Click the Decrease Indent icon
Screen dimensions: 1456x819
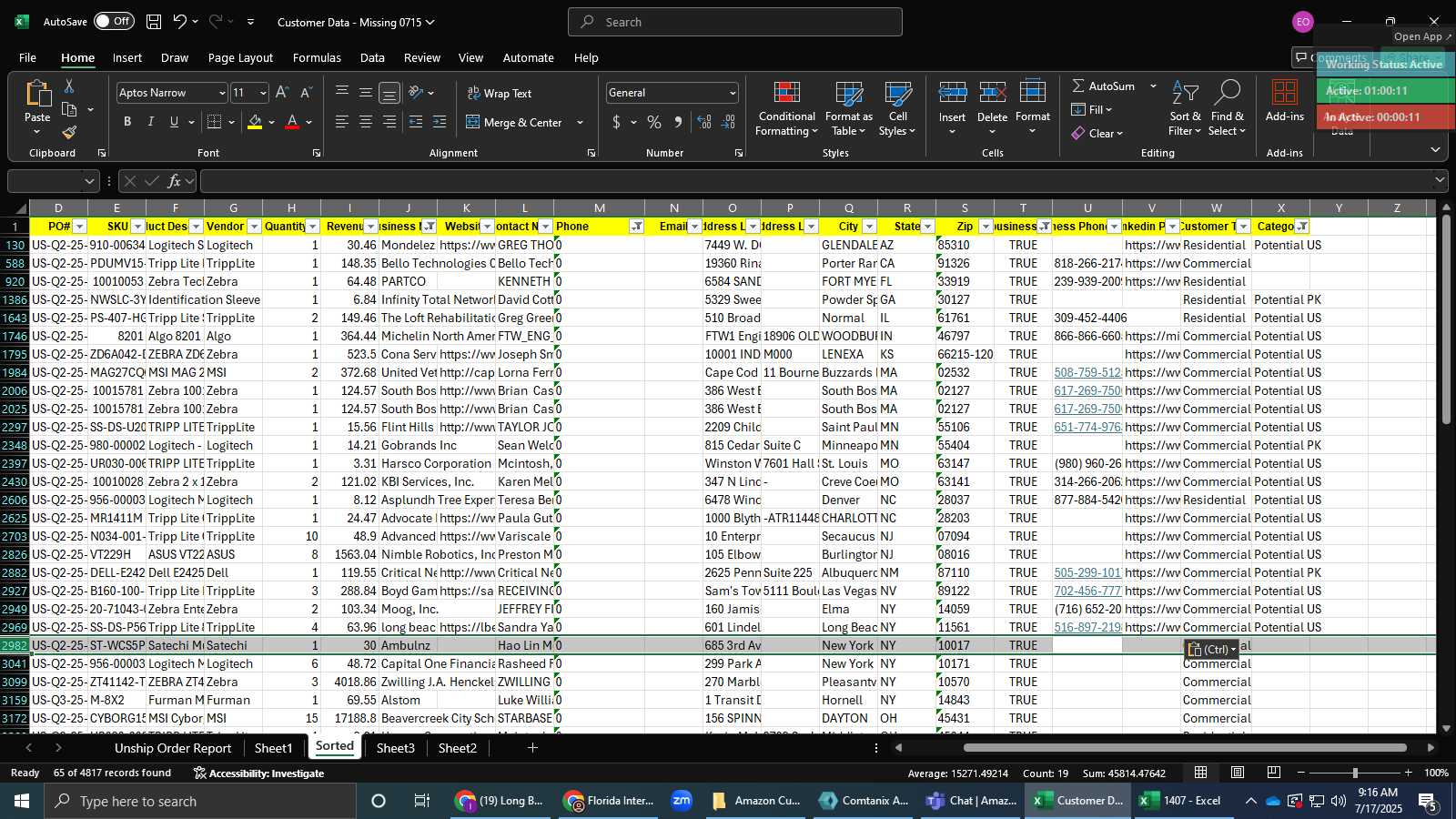pyautogui.click(x=416, y=122)
